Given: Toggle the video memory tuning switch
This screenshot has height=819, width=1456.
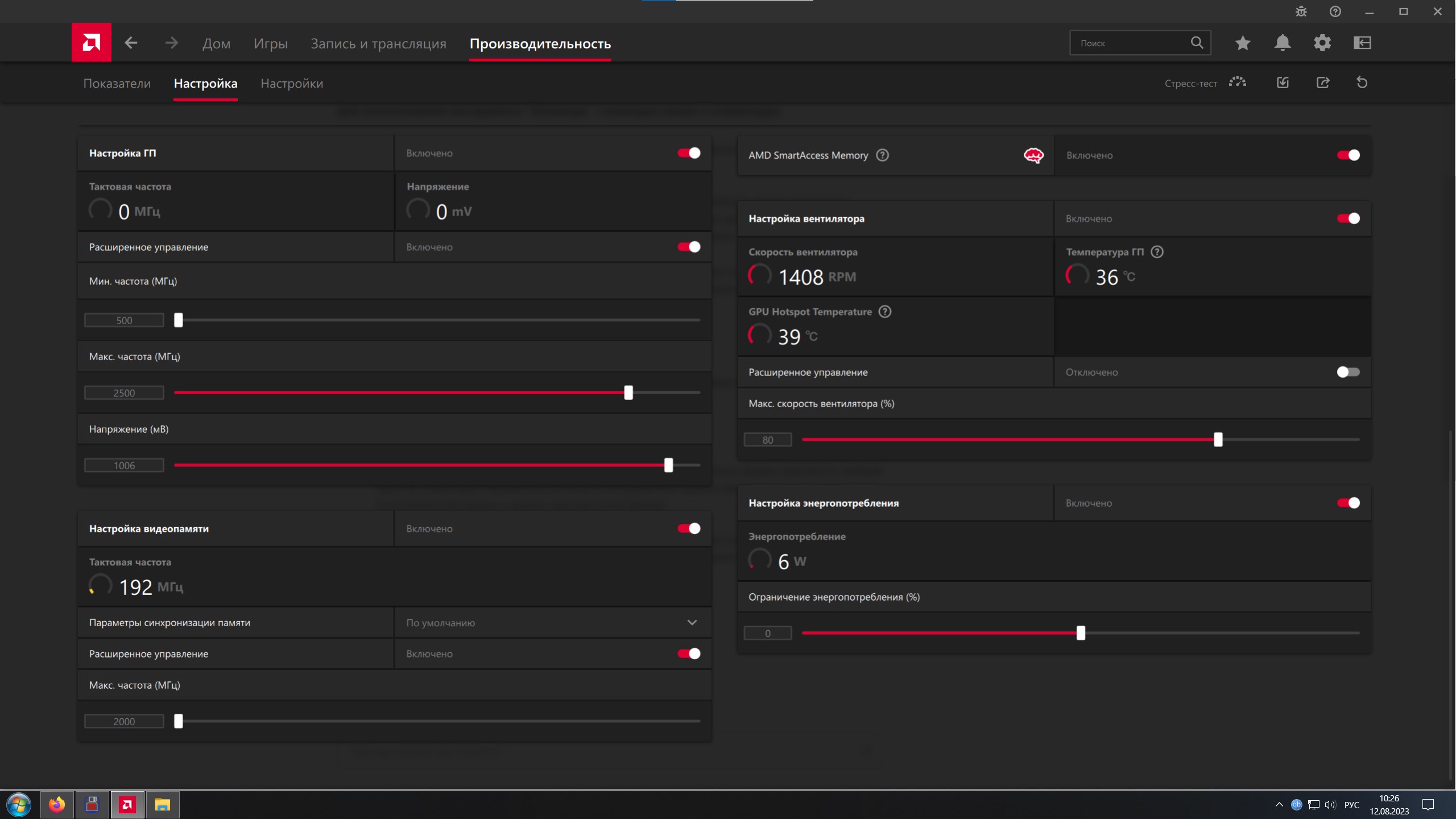Looking at the screenshot, I should (689, 528).
